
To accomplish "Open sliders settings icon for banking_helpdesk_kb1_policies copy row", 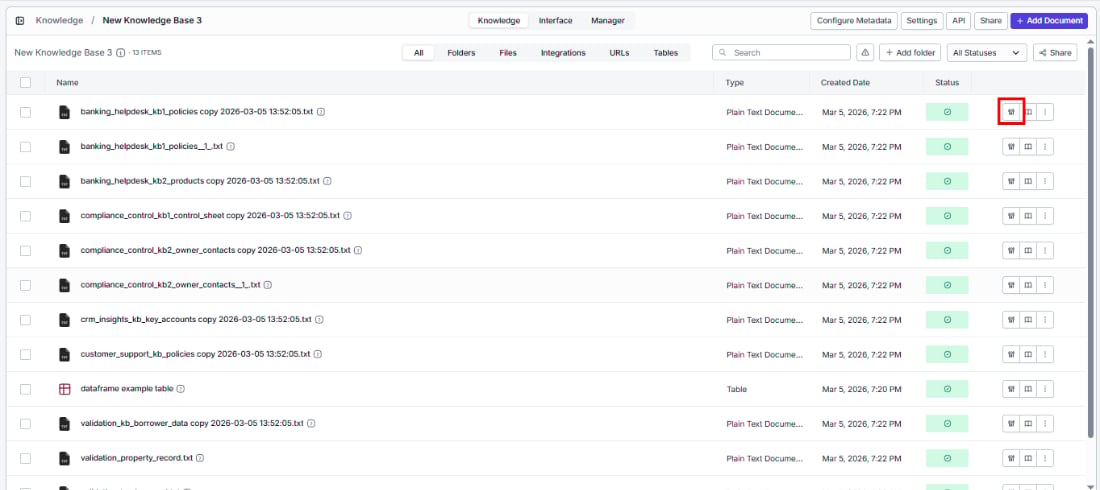I will [x=1011, y=112].
